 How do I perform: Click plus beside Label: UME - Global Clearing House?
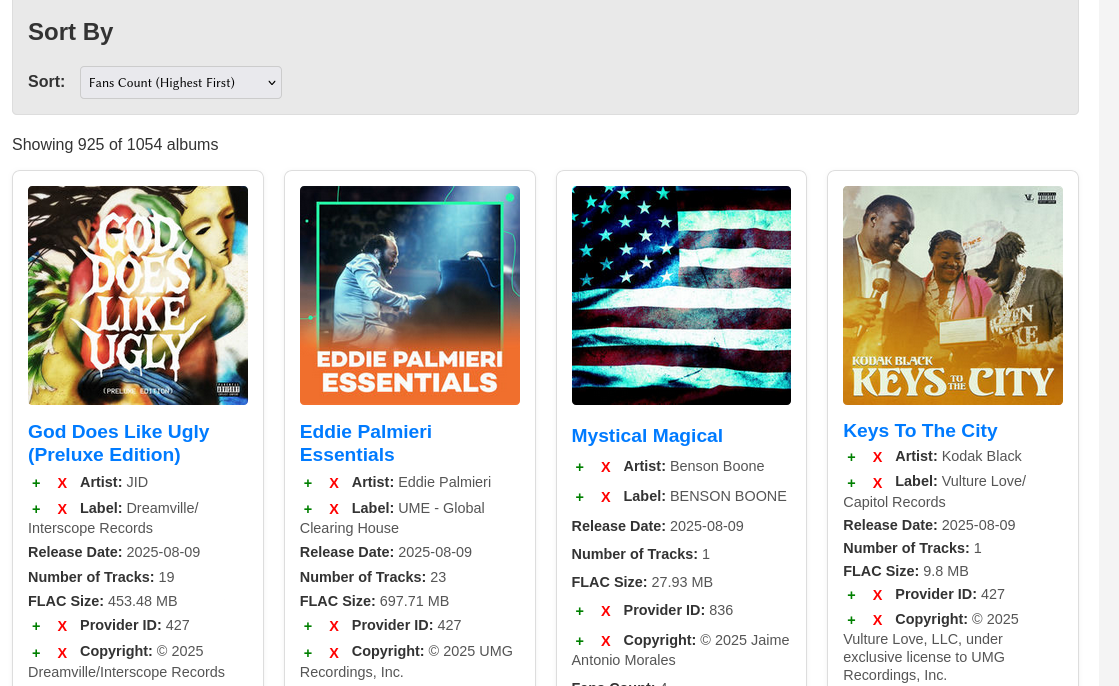(x=308, y=509)
